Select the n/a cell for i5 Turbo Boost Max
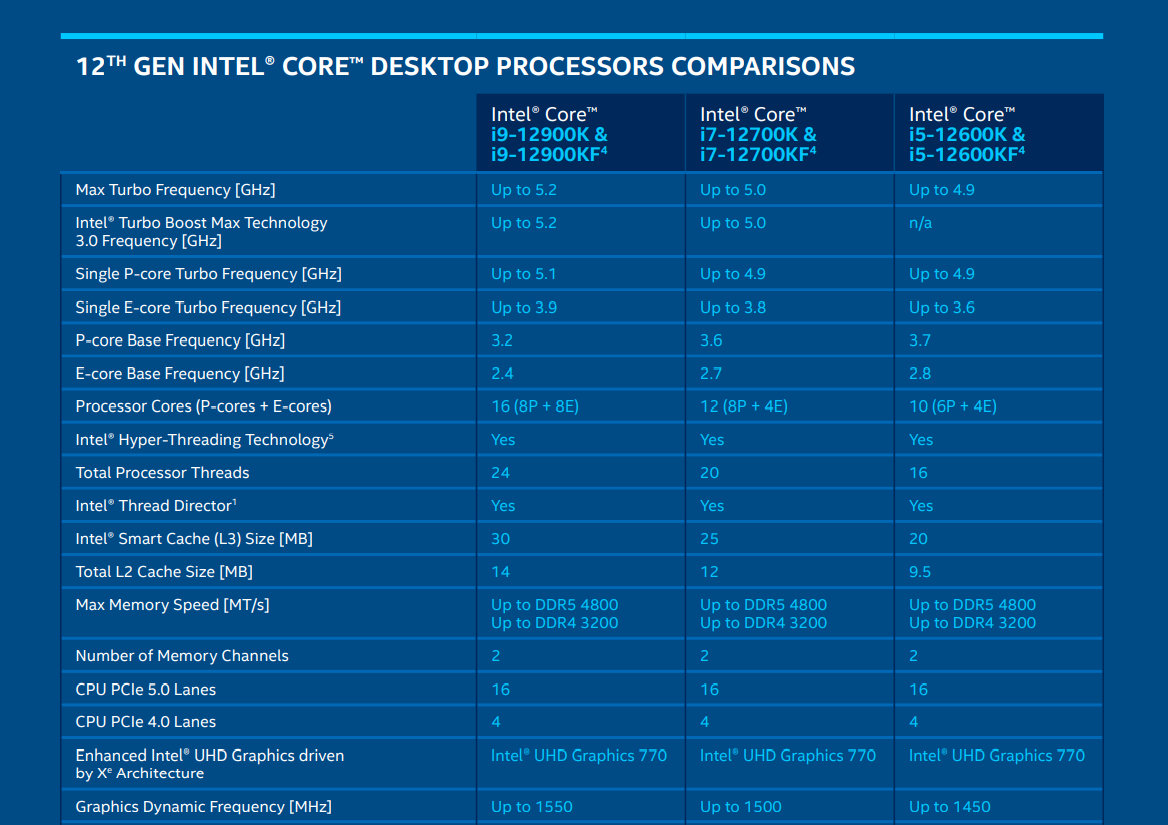This screenshot has height=825, width=1168. pos(920,223)
